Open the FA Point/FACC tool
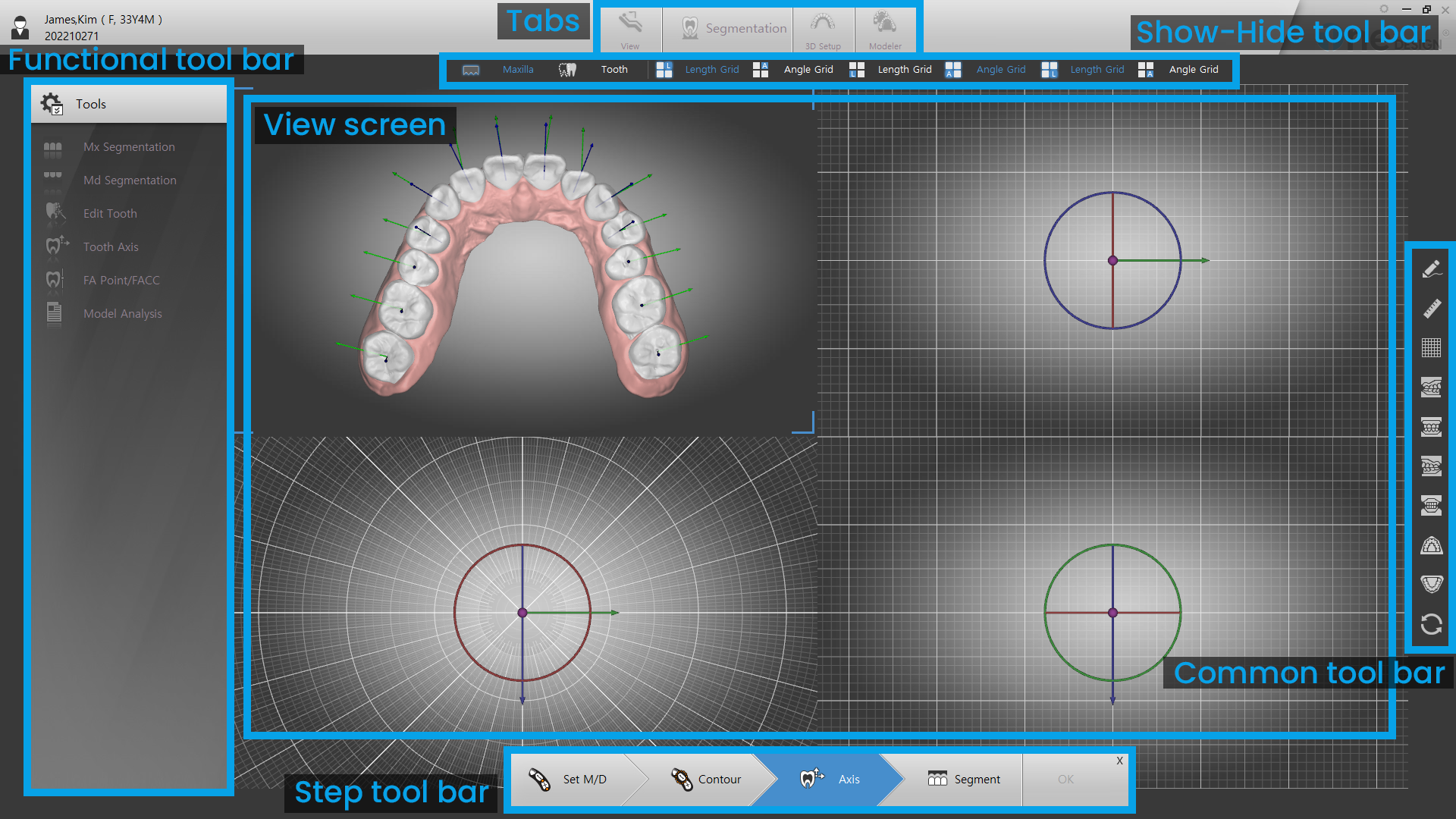 [x=121, y=280]
